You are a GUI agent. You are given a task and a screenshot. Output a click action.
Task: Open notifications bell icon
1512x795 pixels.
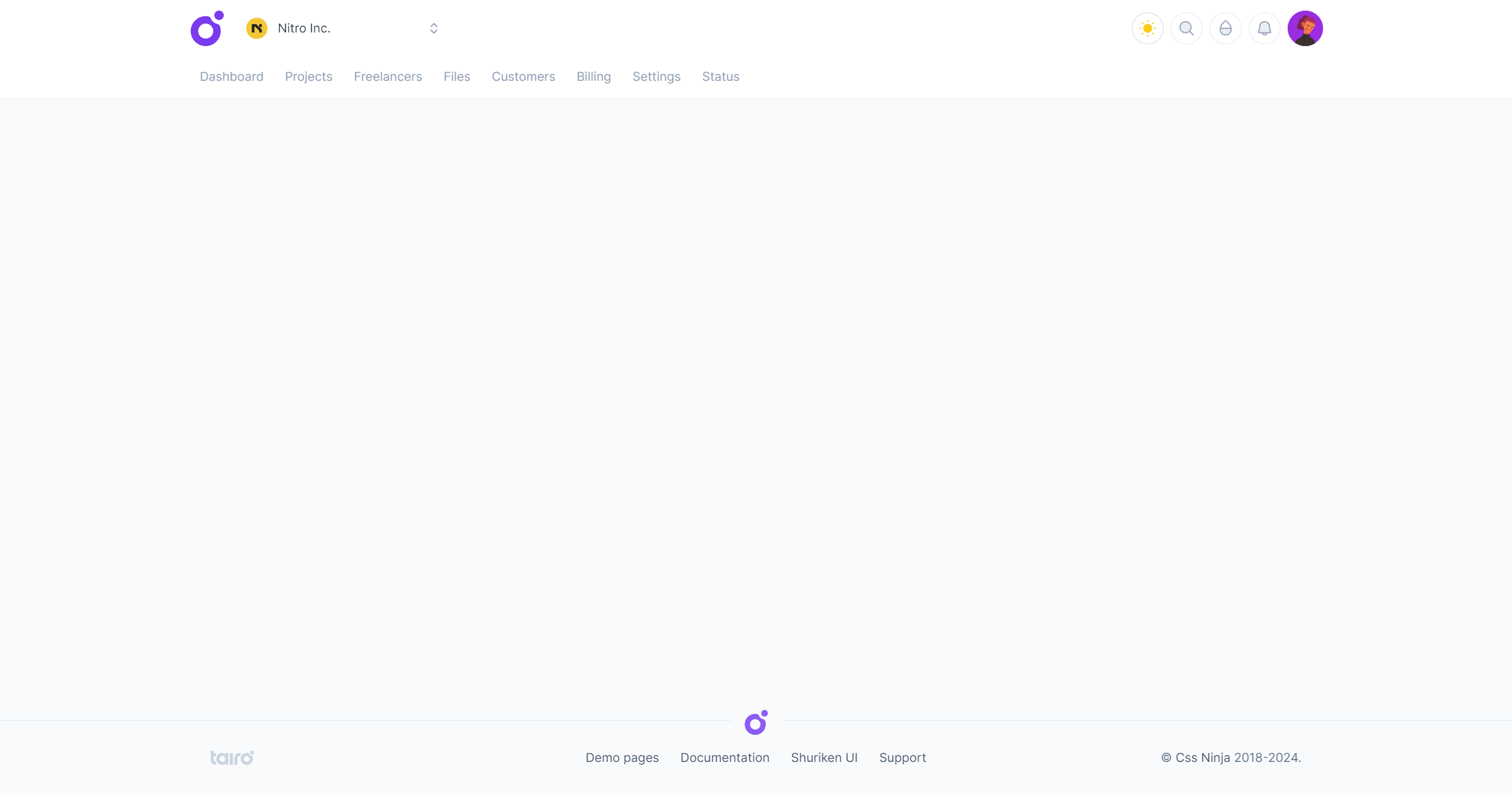point(1264,28)
